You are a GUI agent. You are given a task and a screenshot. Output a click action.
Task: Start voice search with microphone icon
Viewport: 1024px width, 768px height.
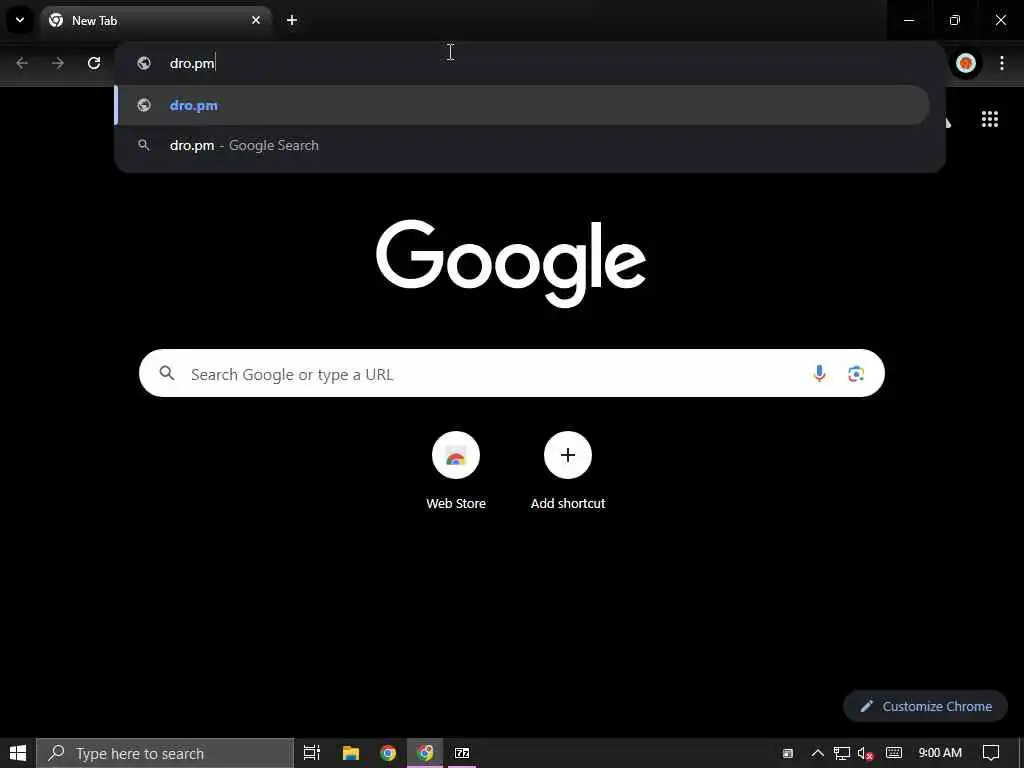[819, 373]
